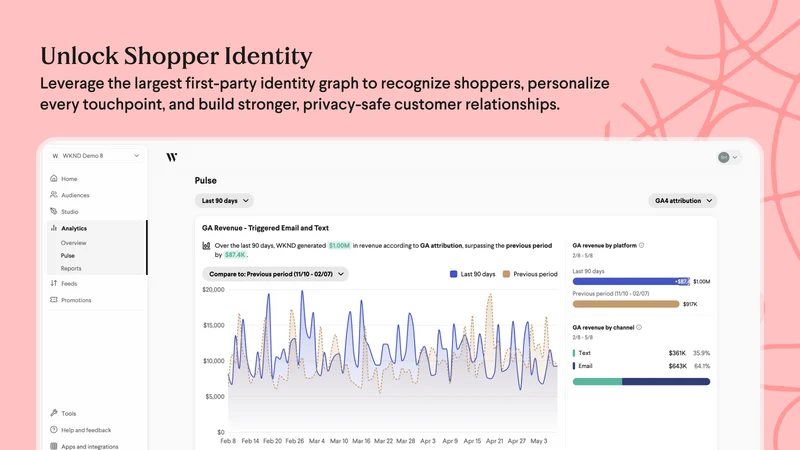This screenshot has height=450, width=800.
Task: Click the W logo at top
Action: click(172, 157)
